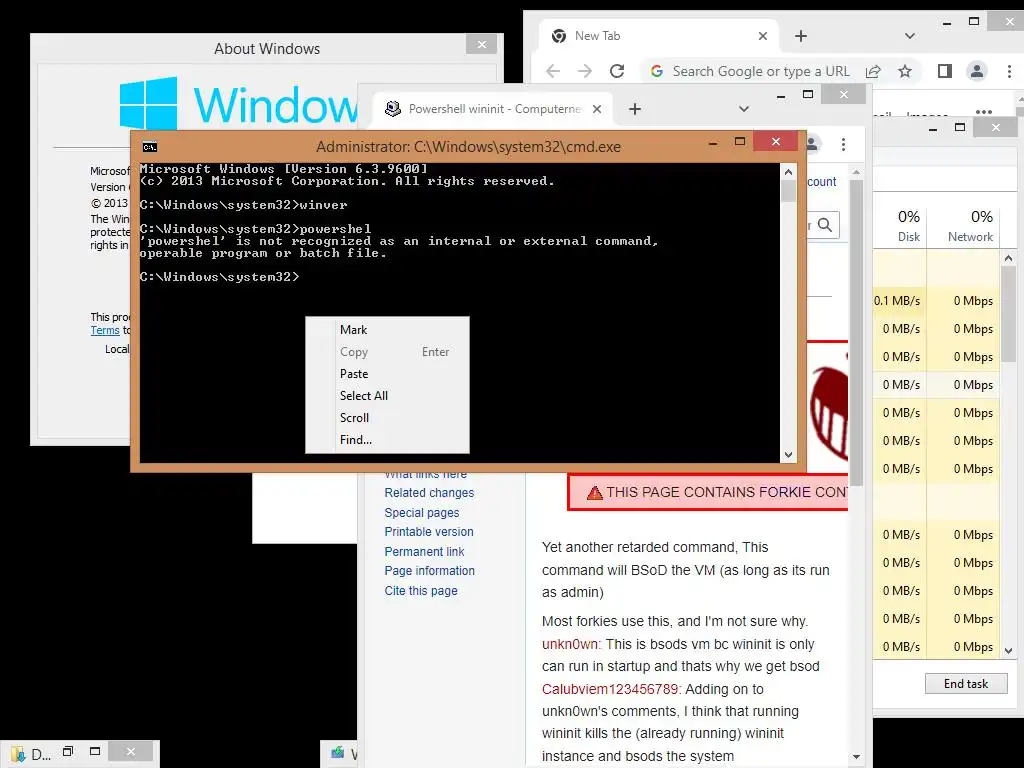Open the Printable version link
This screenshot has width=1024, height=768.
coord(429,532)
